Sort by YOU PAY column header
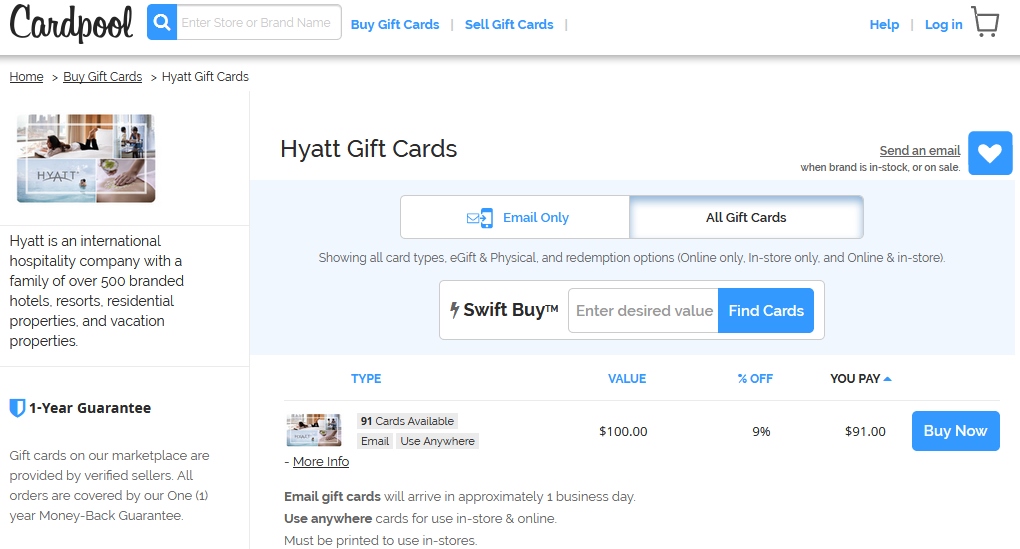Screen dimensions: 1020x549 tap(861, 379)
